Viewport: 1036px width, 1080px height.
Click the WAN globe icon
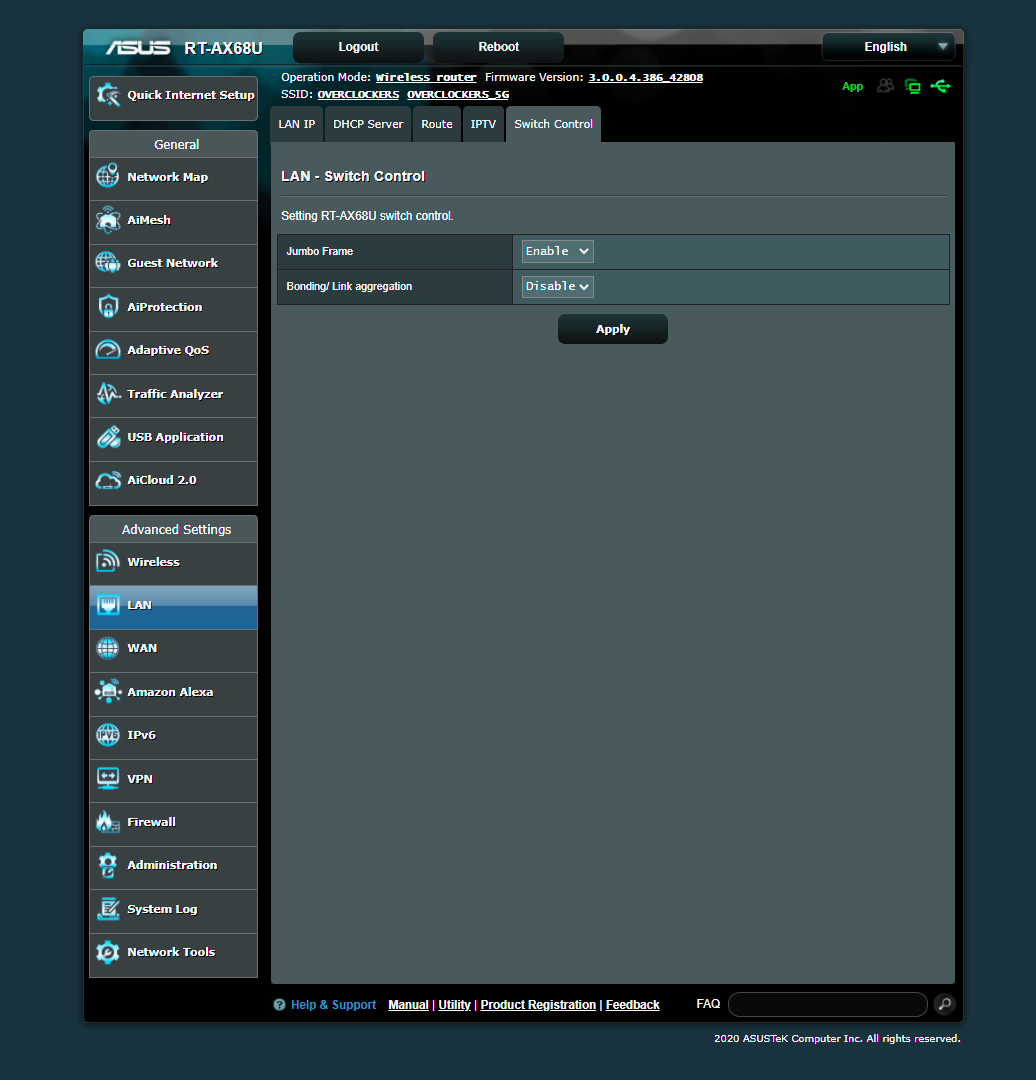click(108, 648)
